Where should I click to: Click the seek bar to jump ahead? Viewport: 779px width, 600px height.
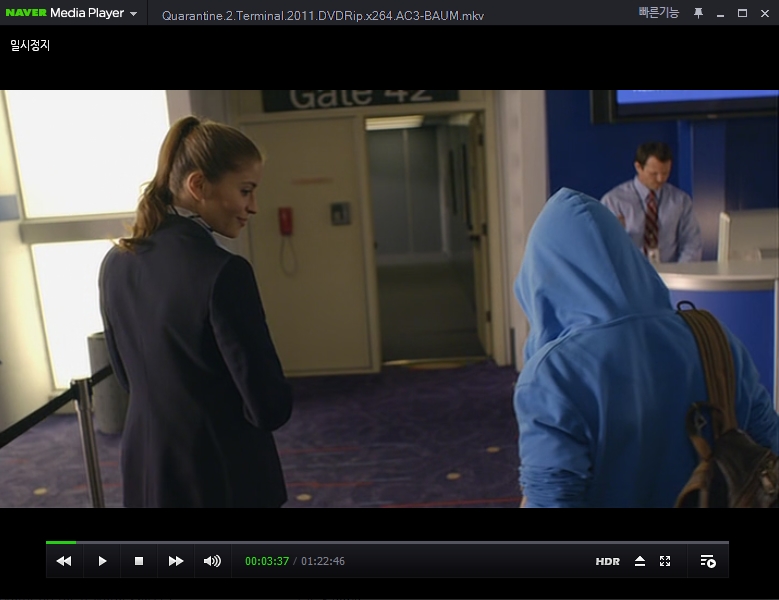click(400, 542)
